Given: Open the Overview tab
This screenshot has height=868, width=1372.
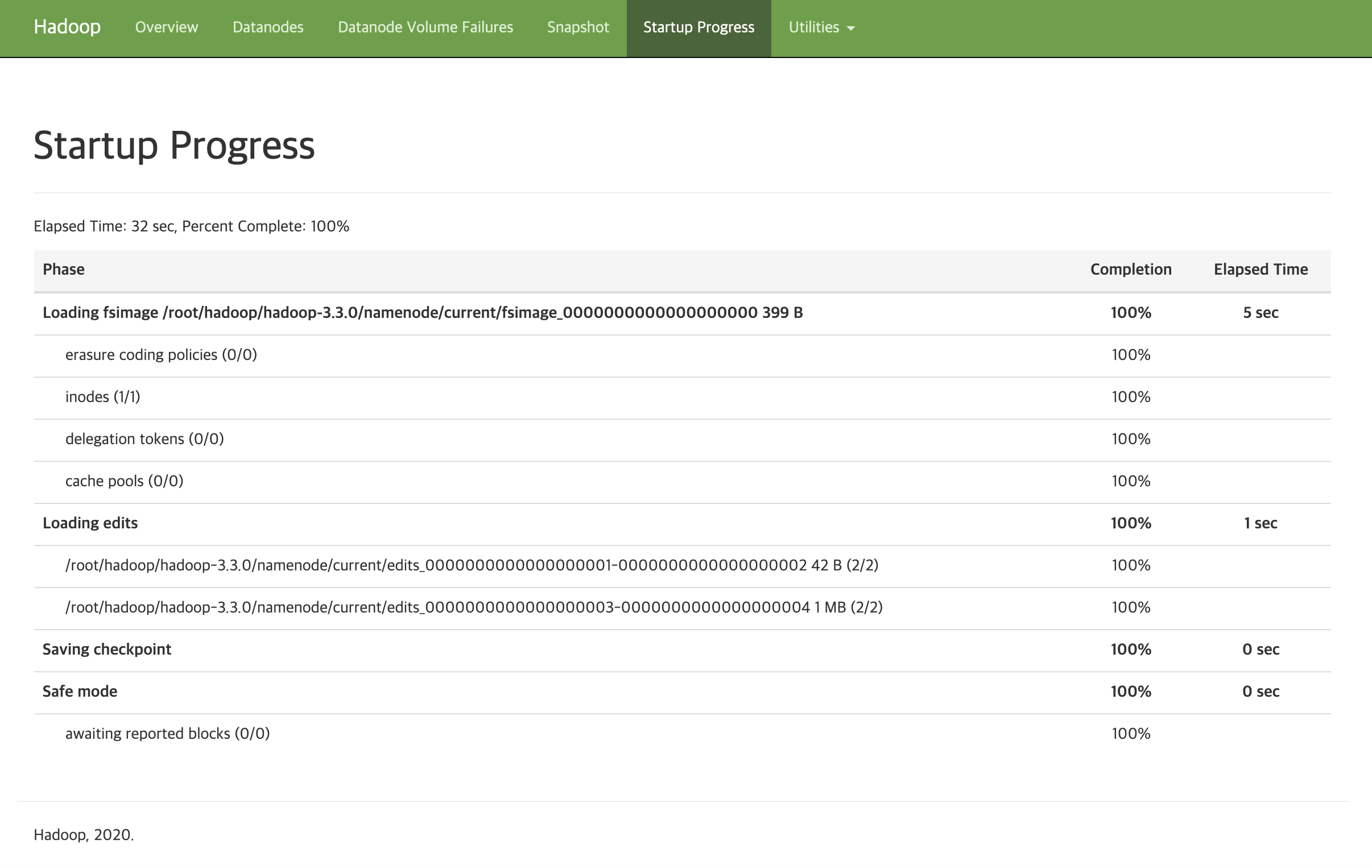Looking at the screenshot, I should pos(166,27).
